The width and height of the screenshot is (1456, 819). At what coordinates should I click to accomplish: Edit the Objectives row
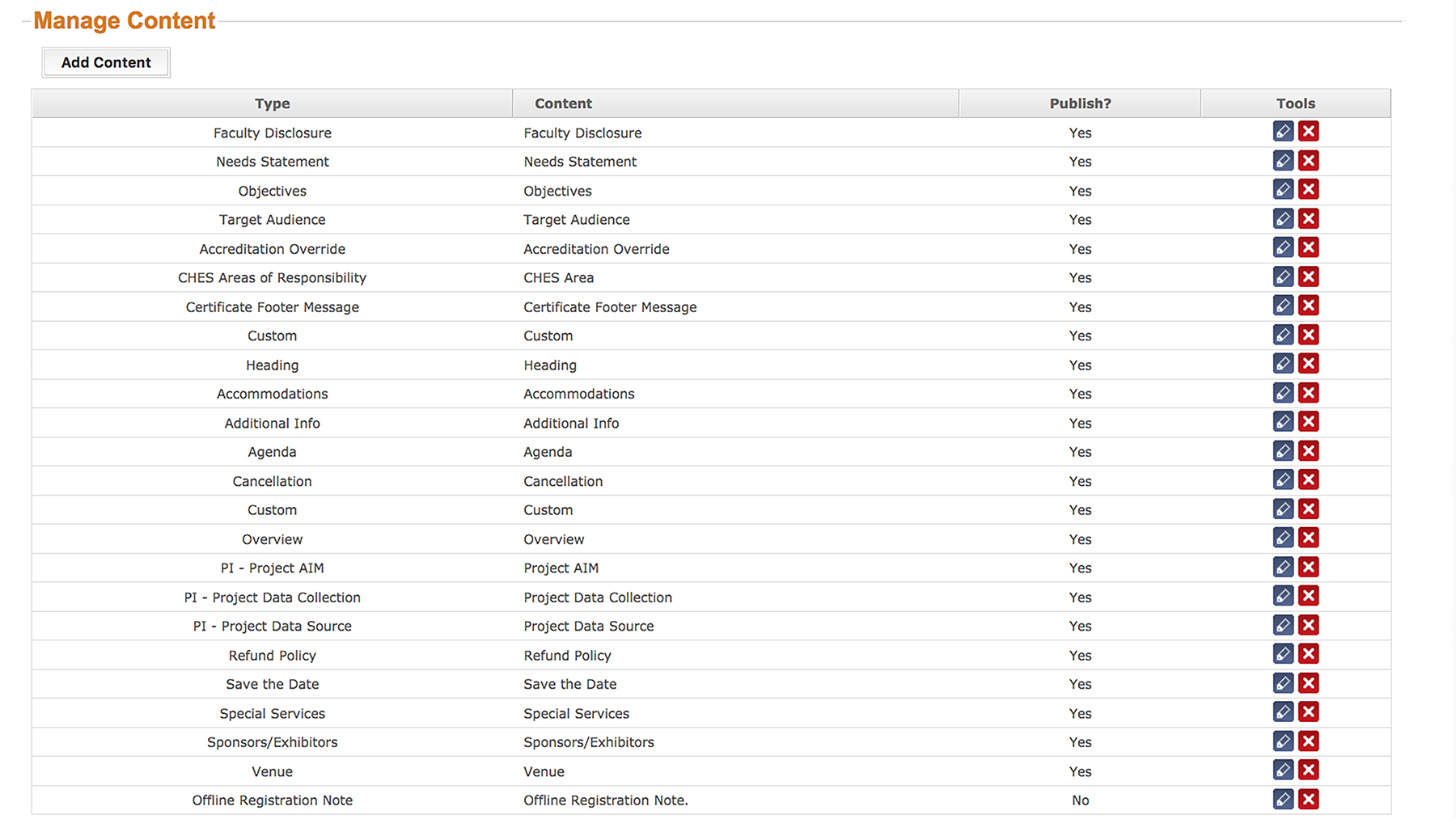pos(1283,190)
